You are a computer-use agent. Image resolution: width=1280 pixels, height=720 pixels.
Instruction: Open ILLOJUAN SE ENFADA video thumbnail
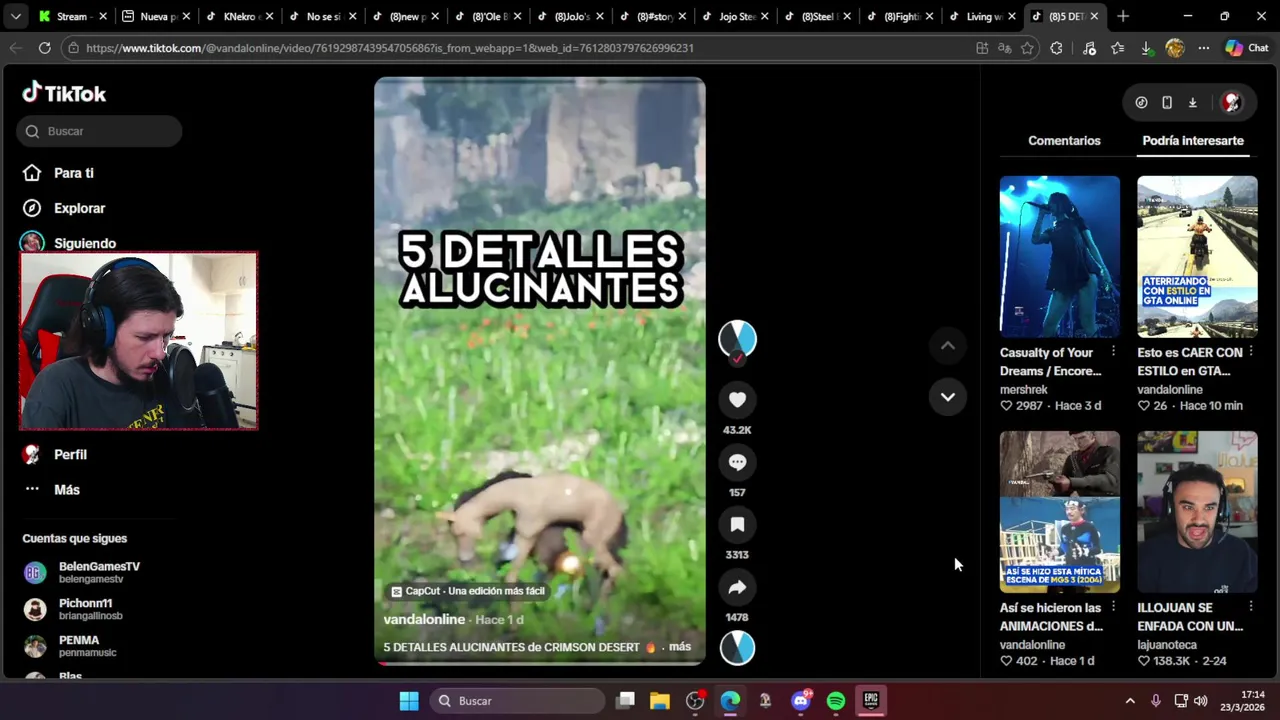[x=1197, y=512]
